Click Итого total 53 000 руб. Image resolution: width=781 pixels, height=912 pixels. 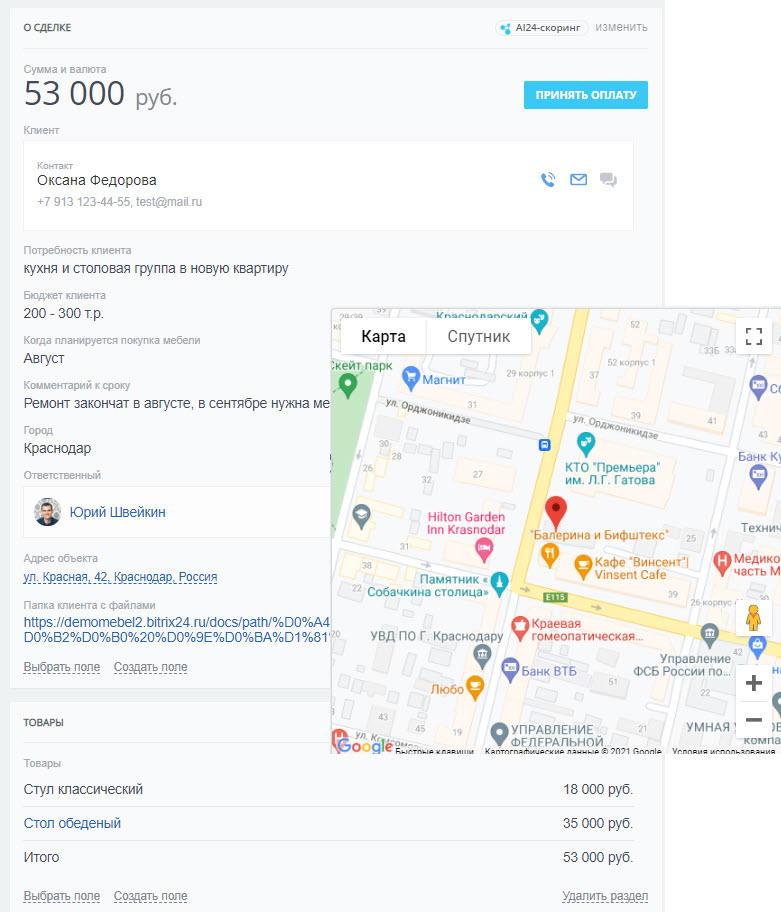[598, 857]
